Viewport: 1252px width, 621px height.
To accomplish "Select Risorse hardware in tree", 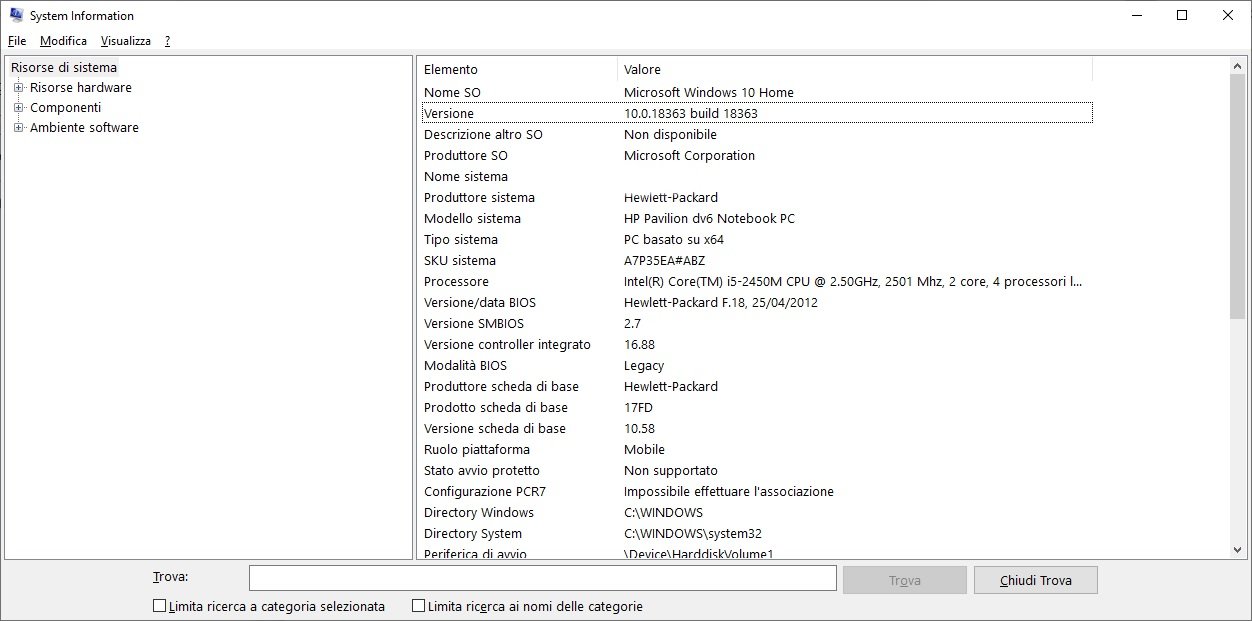I will click(81, 88).
